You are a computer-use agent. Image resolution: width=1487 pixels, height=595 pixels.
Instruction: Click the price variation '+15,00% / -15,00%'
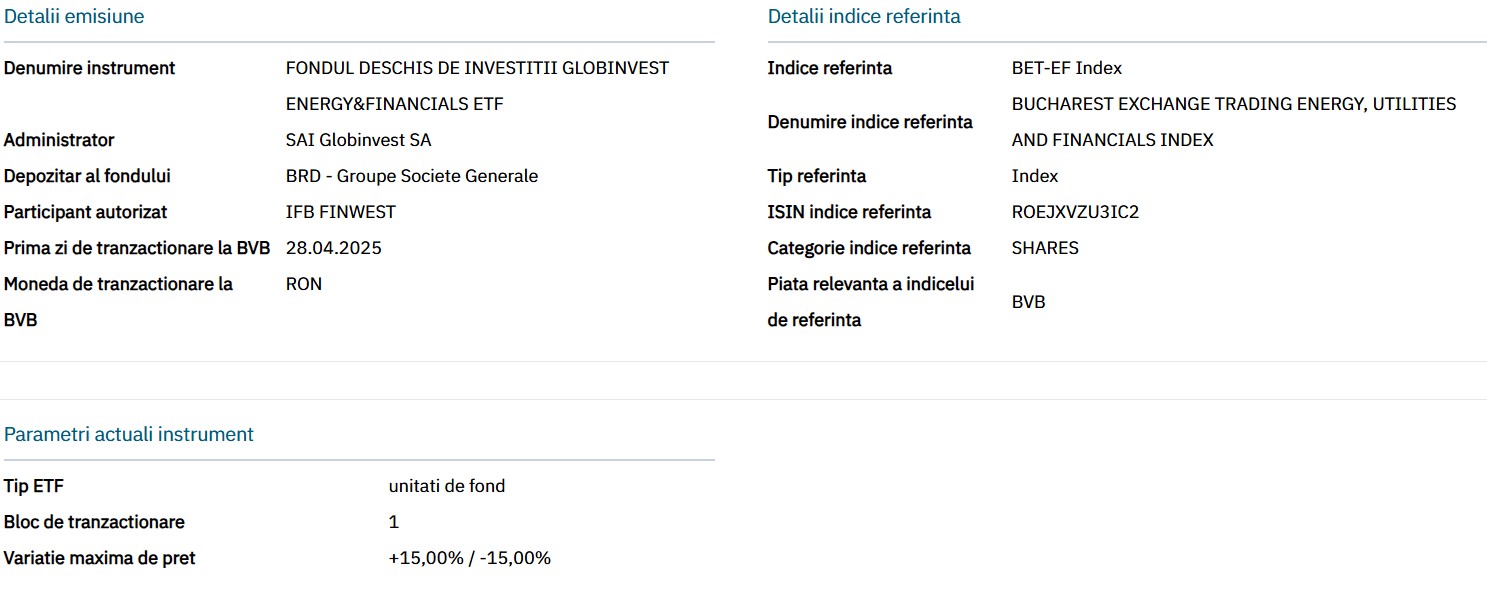[469, 559]
